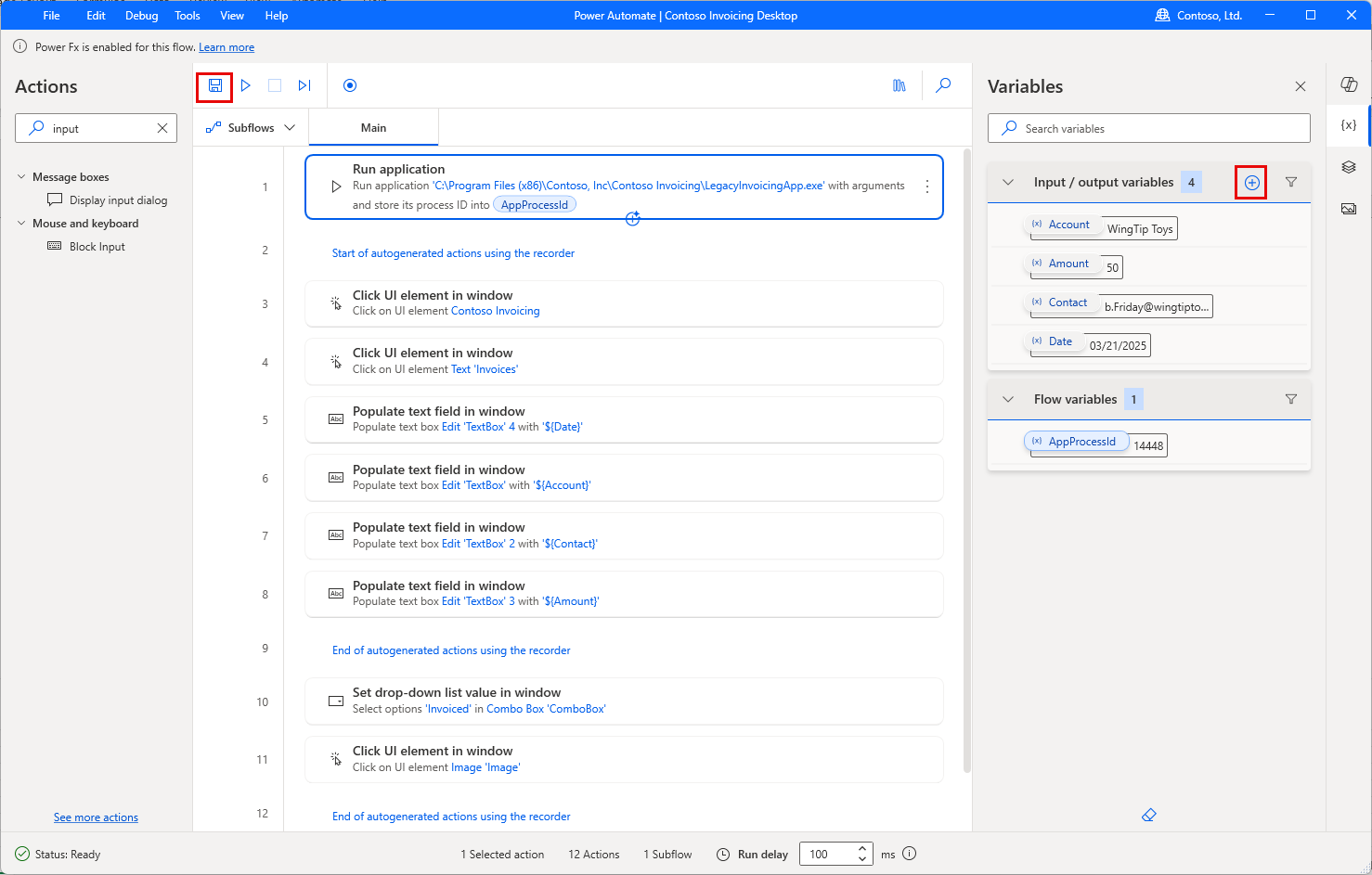The image size is (1372, 875).
Task: Increase Run delay with the stepper
Action: tap(862, 847)
